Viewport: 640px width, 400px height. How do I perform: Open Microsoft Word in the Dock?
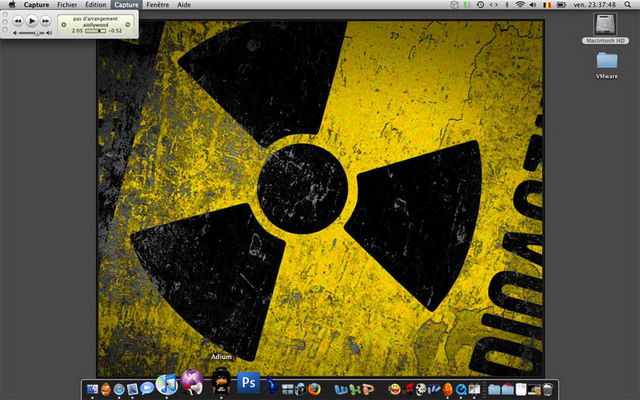[341, 390]
